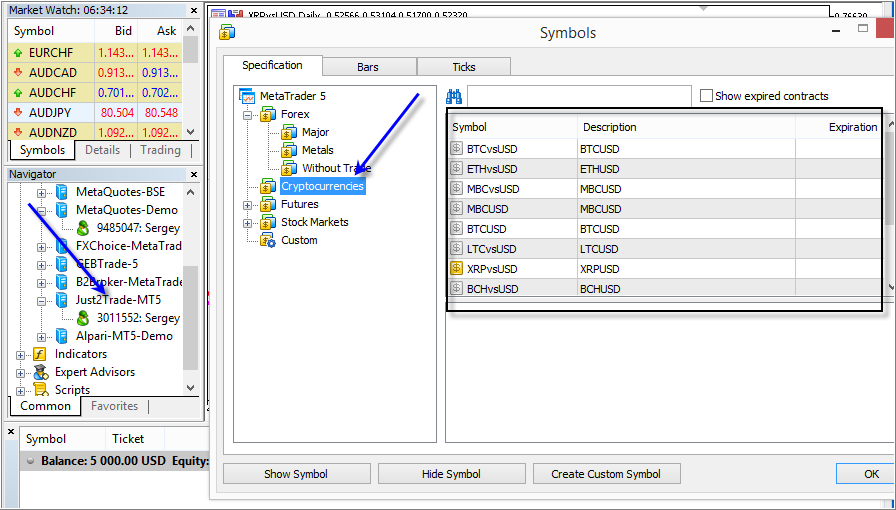Expand the Expert Advisors node
The height and width of the screenshot is (510, 896).
[20, 373]
